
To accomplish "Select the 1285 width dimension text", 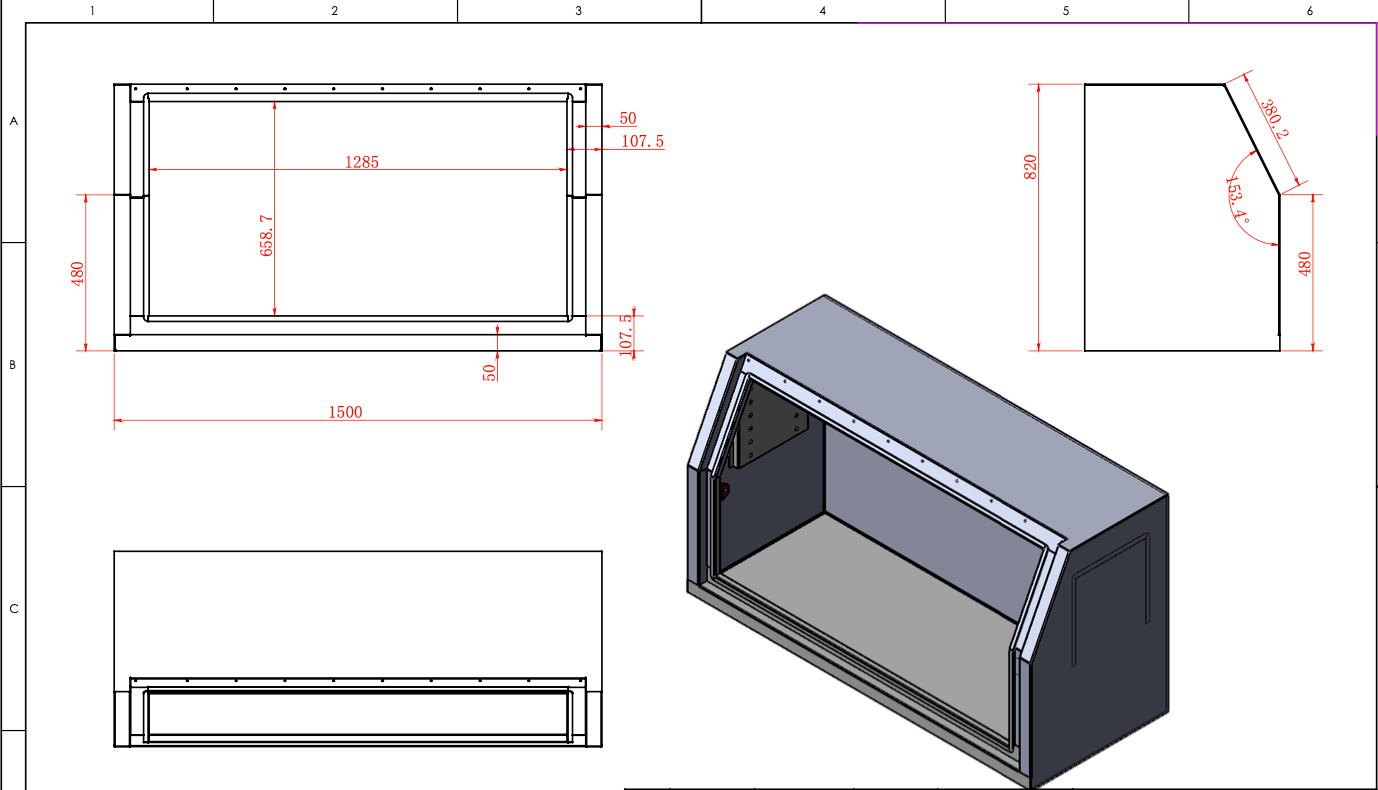I will pyautogui.click(x=362, y=161).
